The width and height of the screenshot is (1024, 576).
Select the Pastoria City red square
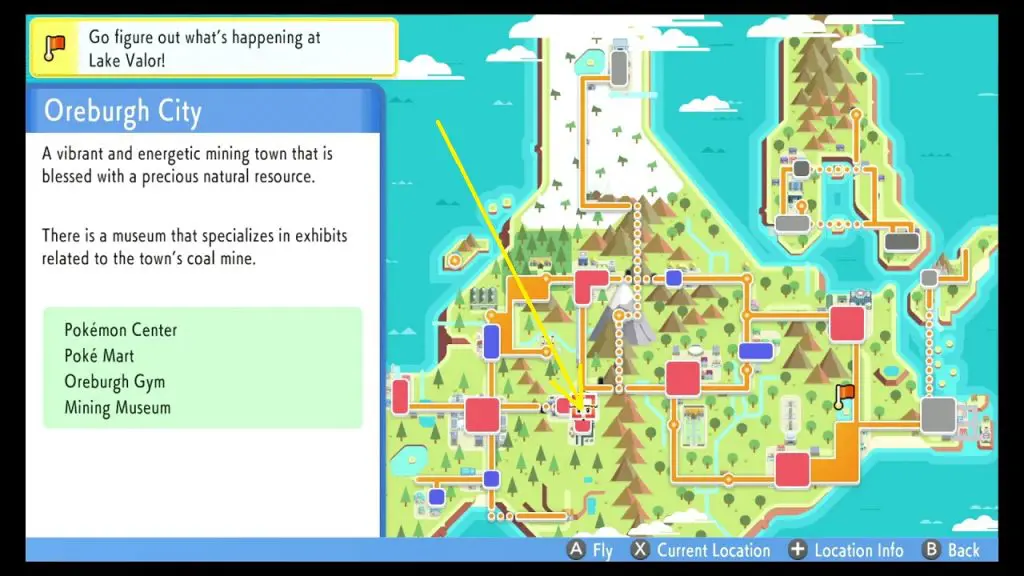point(791,468)
